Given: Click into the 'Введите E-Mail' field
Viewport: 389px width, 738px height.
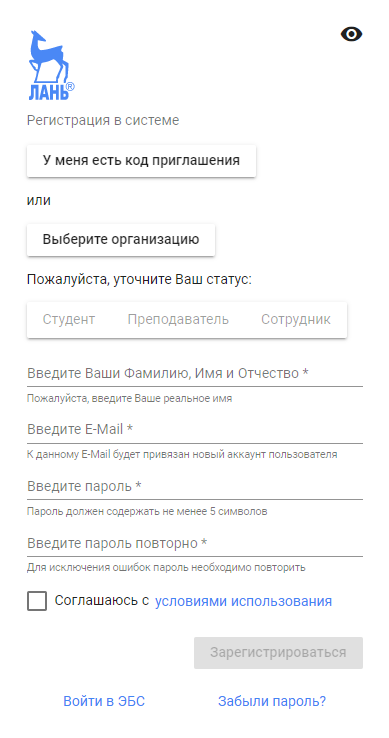Looking at the screenshot, I should coord(194,430).
